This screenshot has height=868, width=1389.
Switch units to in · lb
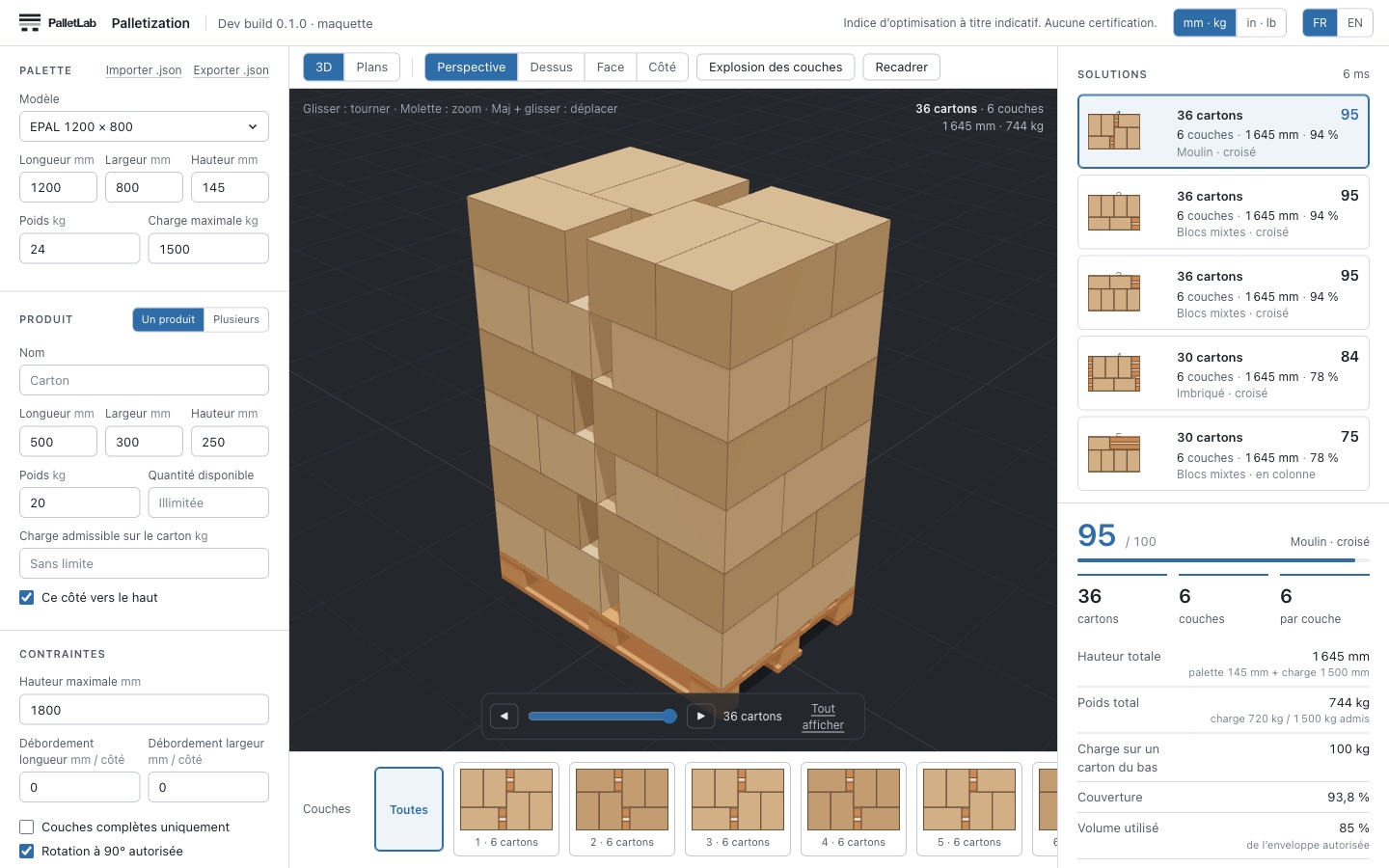click(x=1261, y=23)
